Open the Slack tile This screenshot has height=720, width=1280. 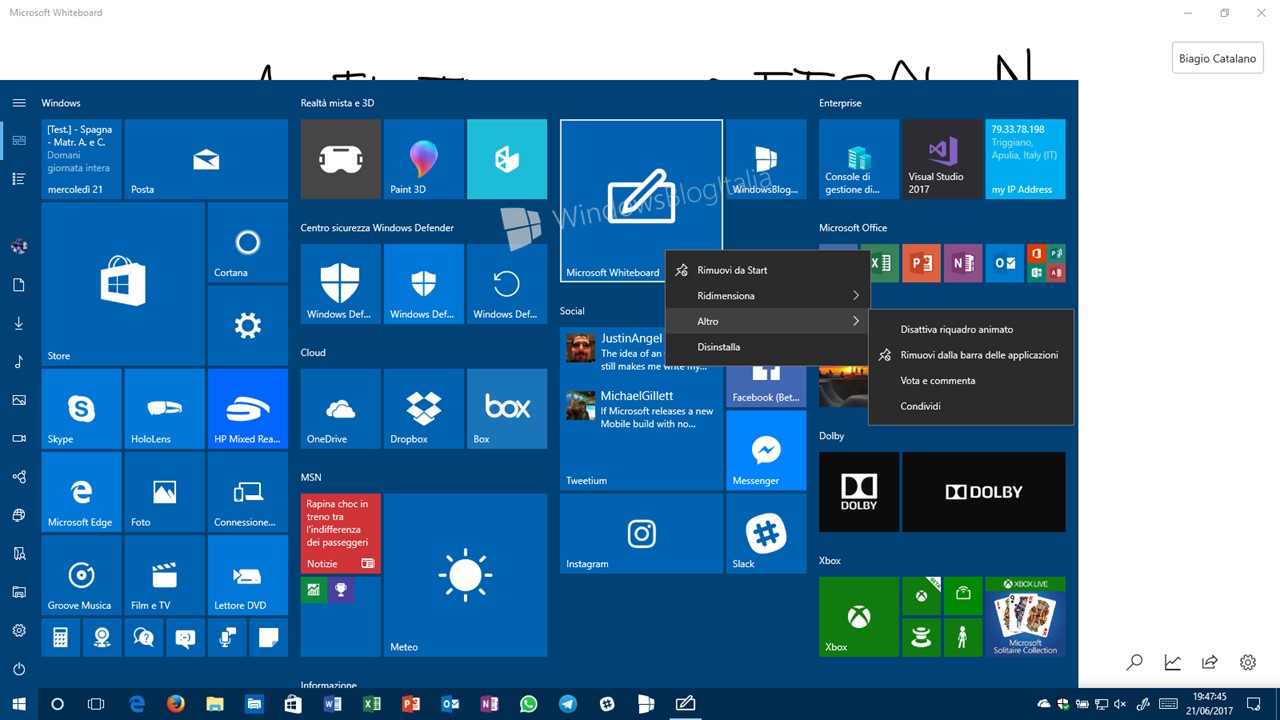(x=766, y=533)
